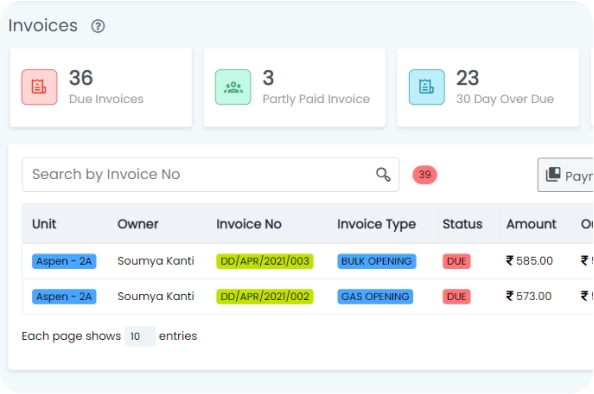Click DUE status of the ₹585.00 invoice
This screenshot has height=394, width=594.
point(456,261)
